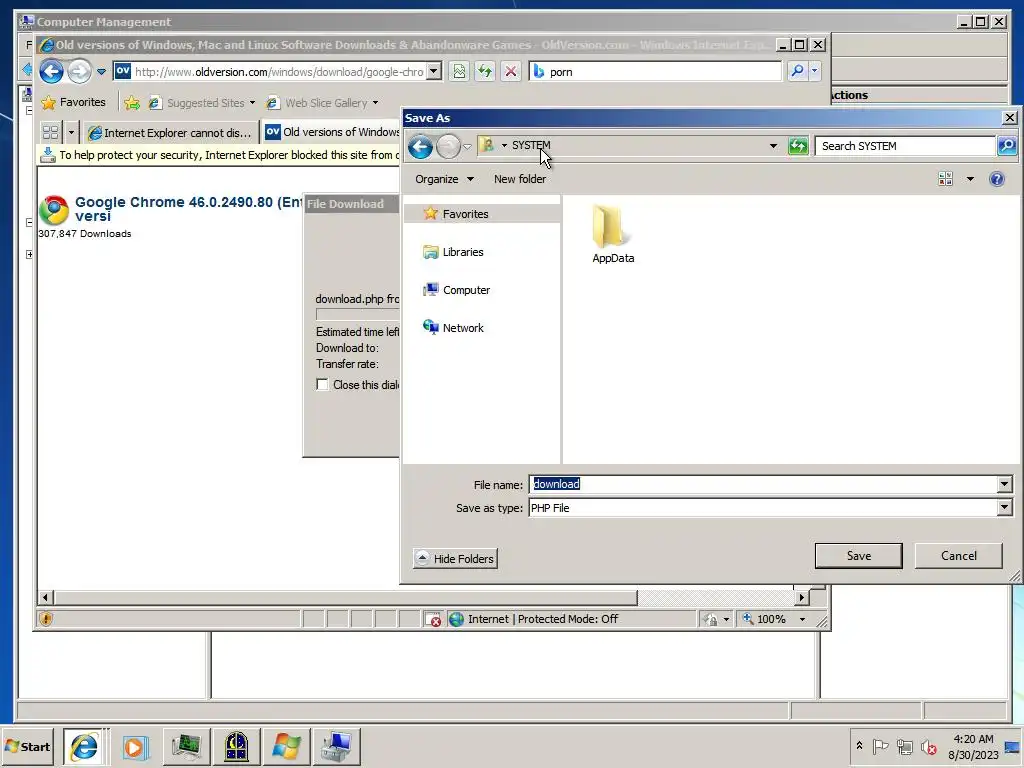
Task: Click the red stop icon in Internet Explorer
Action: tap(511, 71)
